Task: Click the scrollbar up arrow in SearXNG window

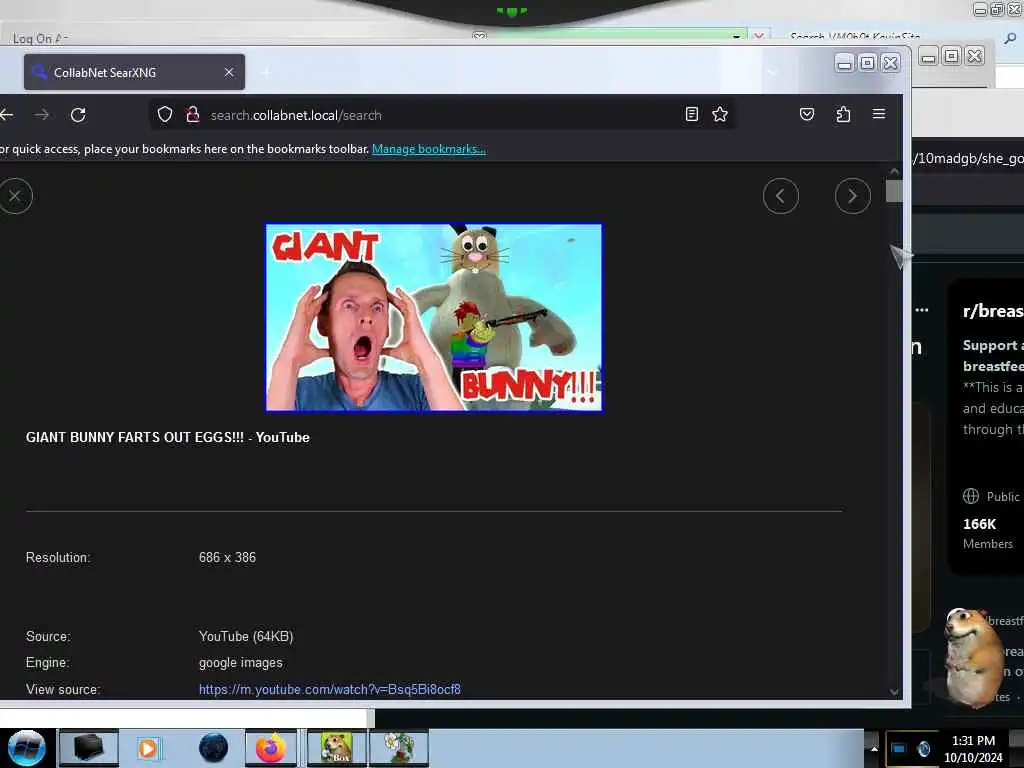Action: pos(894,172)
